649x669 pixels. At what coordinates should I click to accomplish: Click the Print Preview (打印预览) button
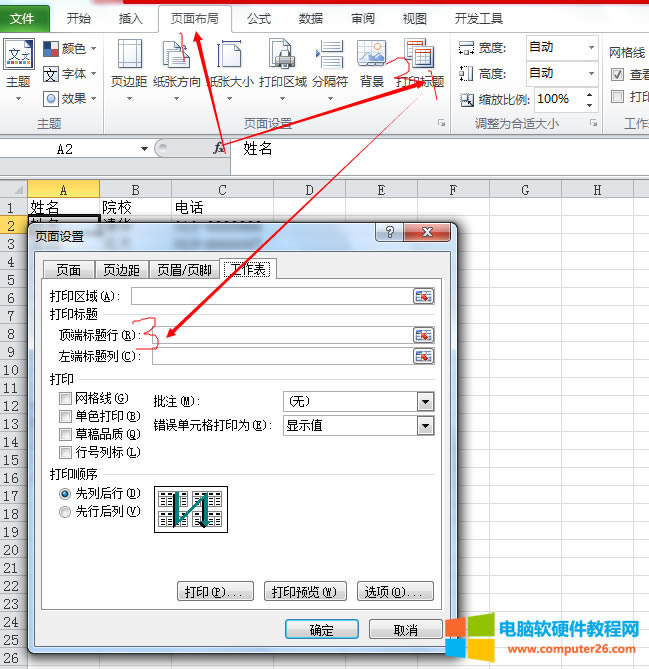point(305,591)
